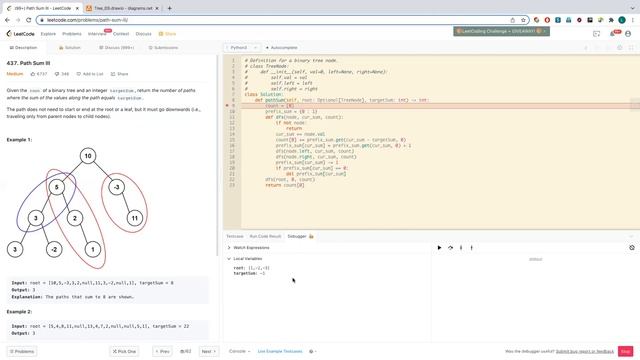Click Submit bug report or feedback link
This screenshot has height=360, width=640.
coord(584,351)
